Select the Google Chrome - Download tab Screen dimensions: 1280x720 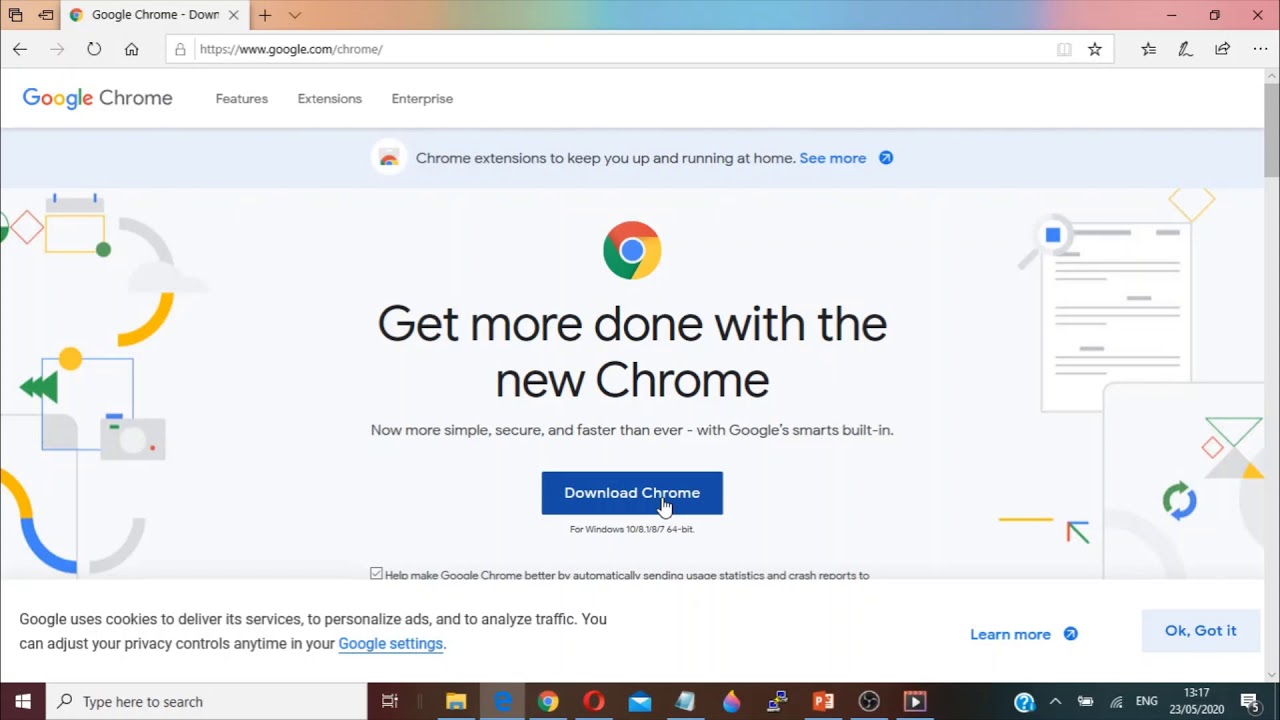(x=155, y=15)
